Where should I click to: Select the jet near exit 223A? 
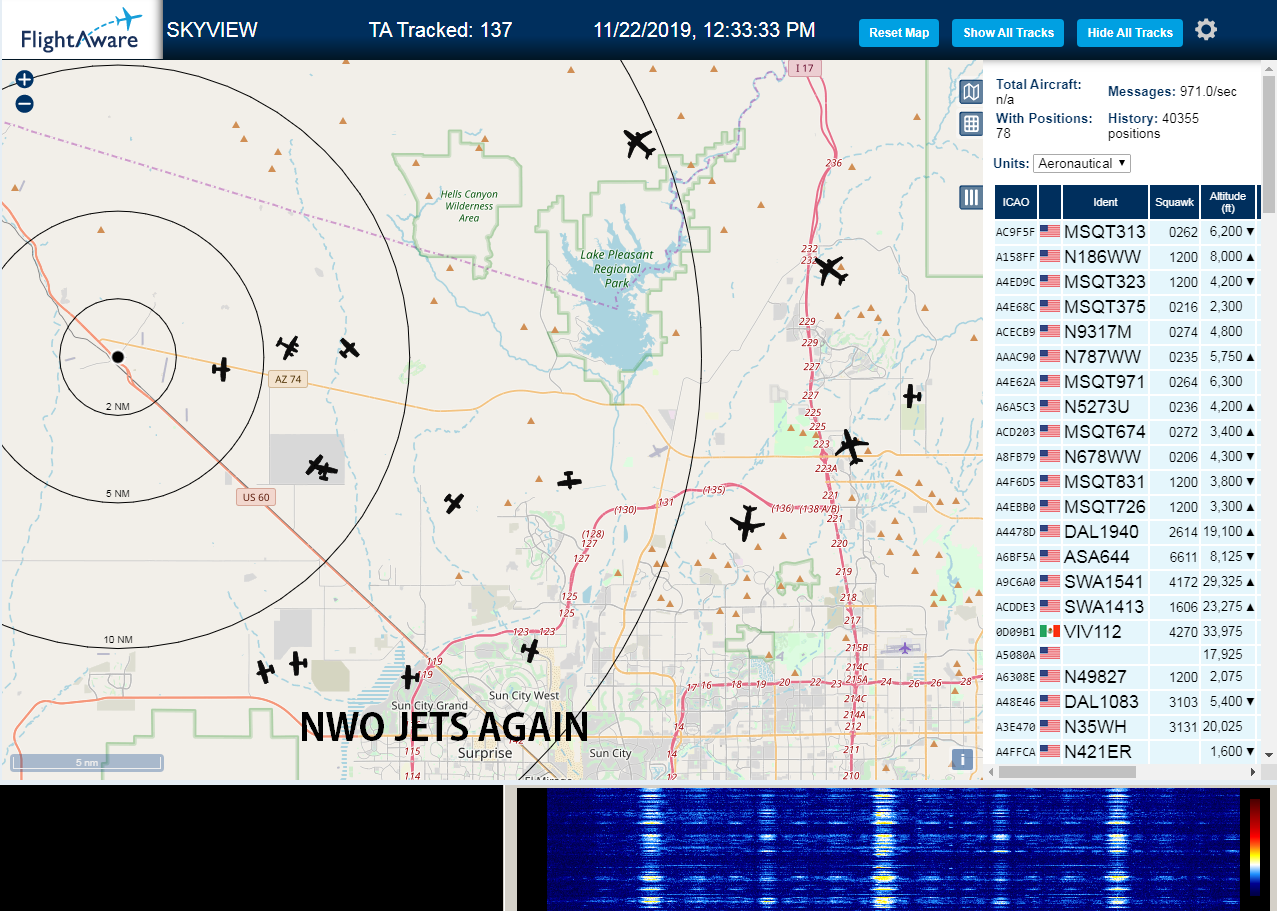[851, 447]
